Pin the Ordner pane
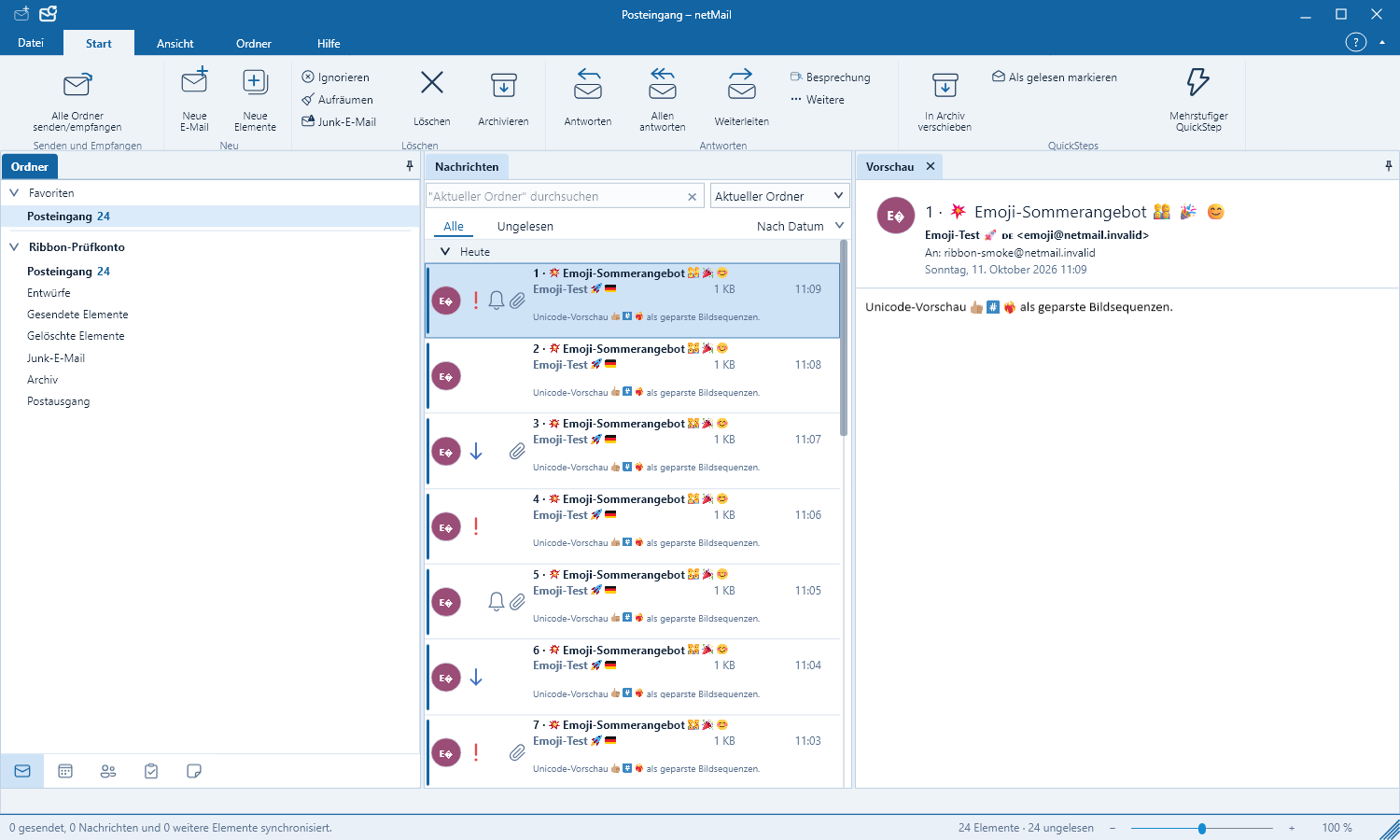This screenshot has width=1400, height=840. [x=409, y=166]
